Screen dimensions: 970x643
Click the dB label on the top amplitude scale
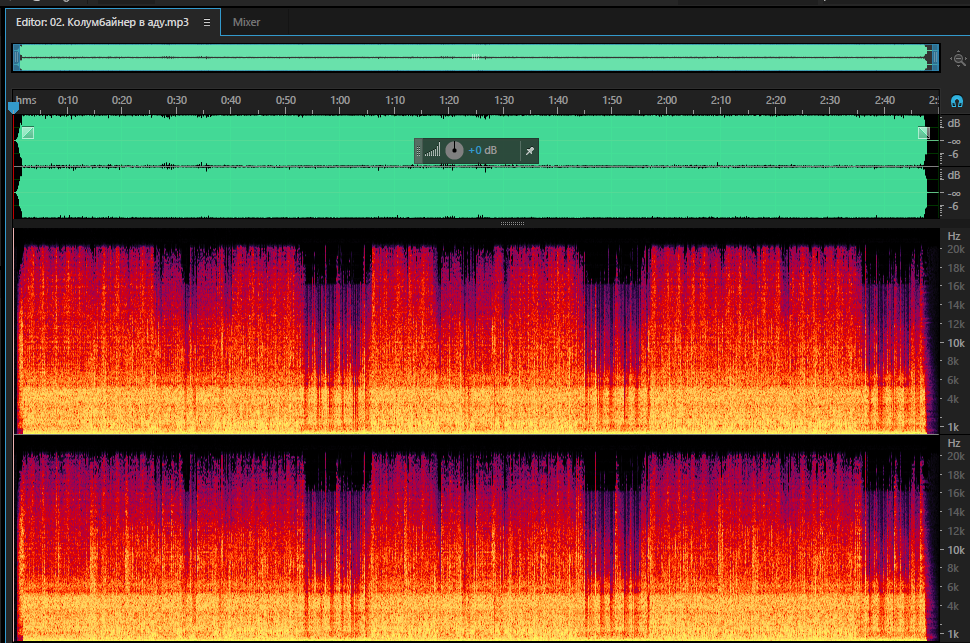point(954,124)
